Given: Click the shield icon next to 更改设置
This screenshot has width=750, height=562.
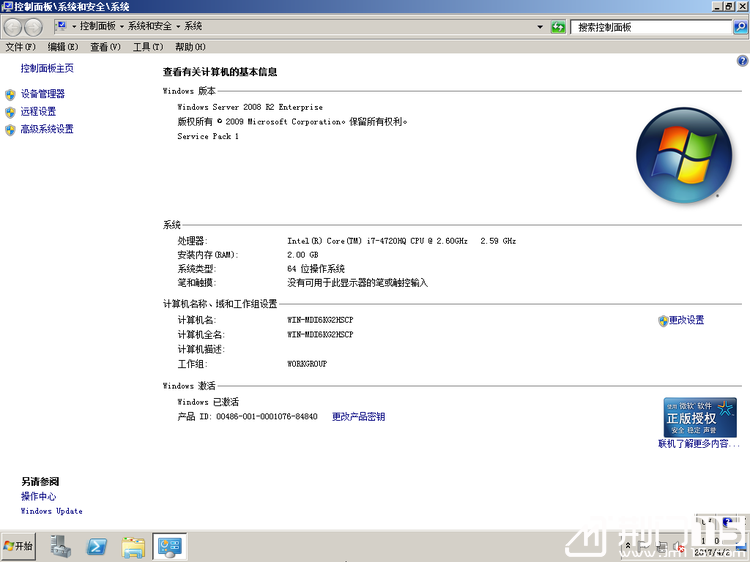Looking at the screenshot, I should click(x=663, y=321).
